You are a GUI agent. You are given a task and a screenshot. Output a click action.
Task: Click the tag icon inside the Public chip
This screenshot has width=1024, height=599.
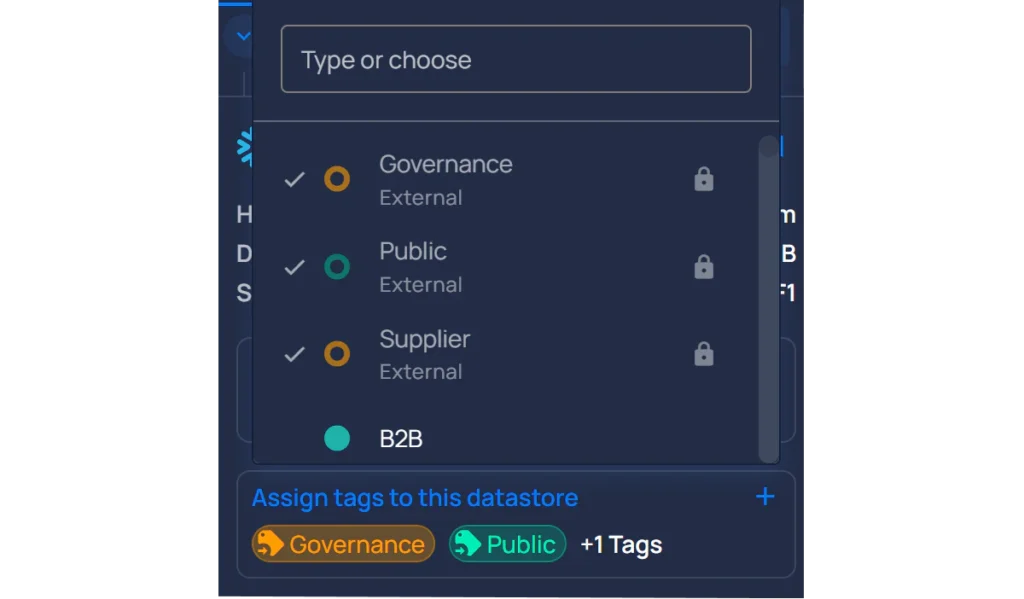point(467,543)
